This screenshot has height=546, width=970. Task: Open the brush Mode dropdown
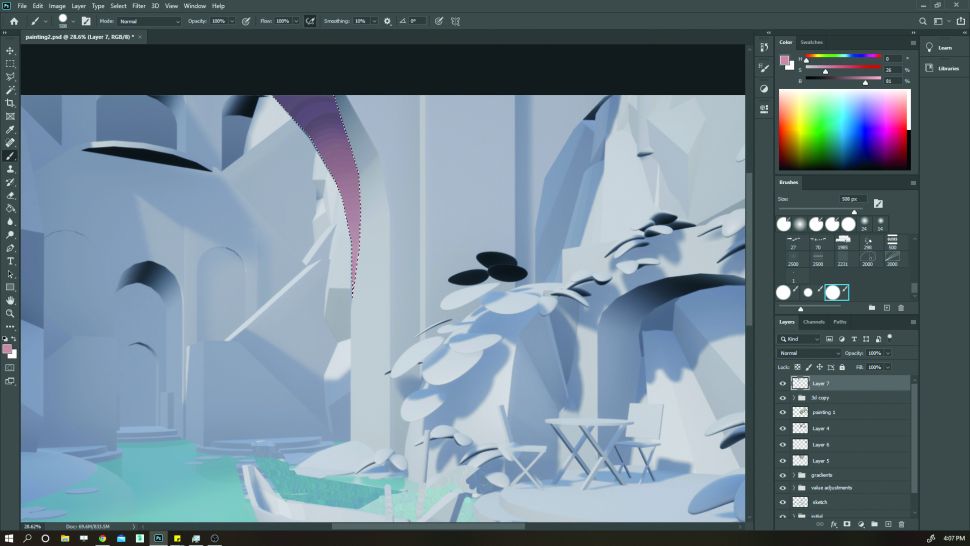148,21
